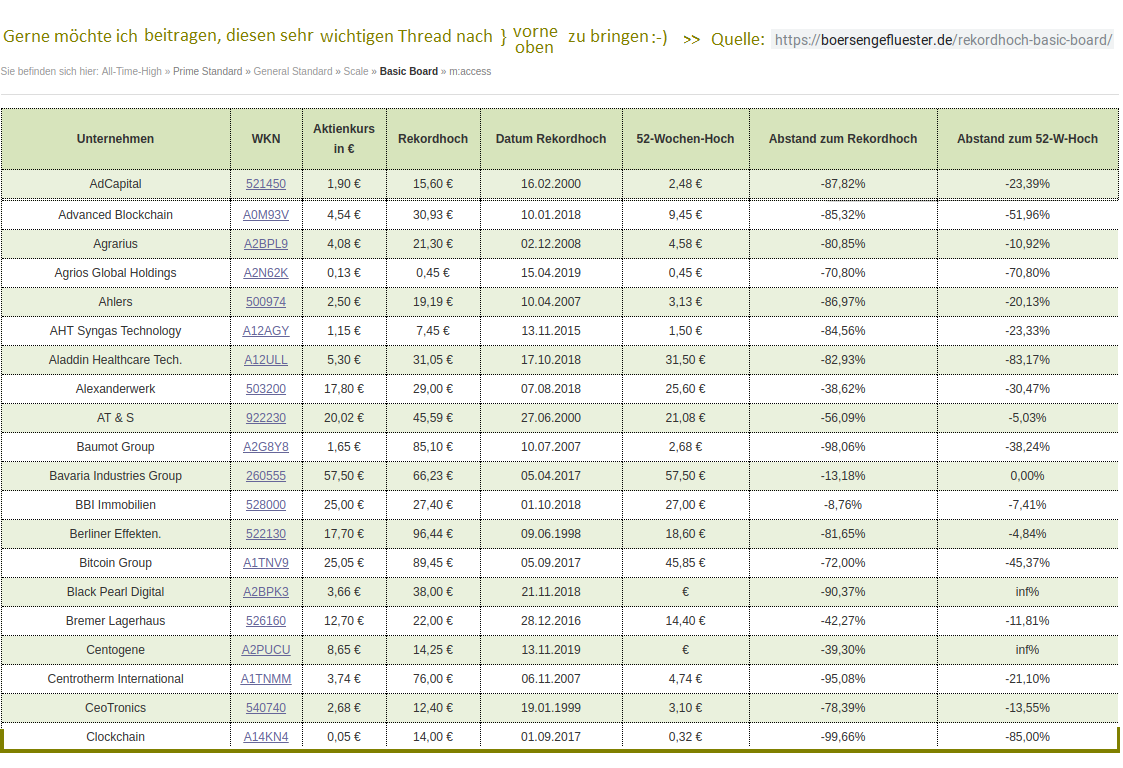The height and width of the screenshot is (768, 1123).
Task: Click the Abstand zum 52-W-Hoch header
Action: pyautogui.click(x=1027, y=139)
